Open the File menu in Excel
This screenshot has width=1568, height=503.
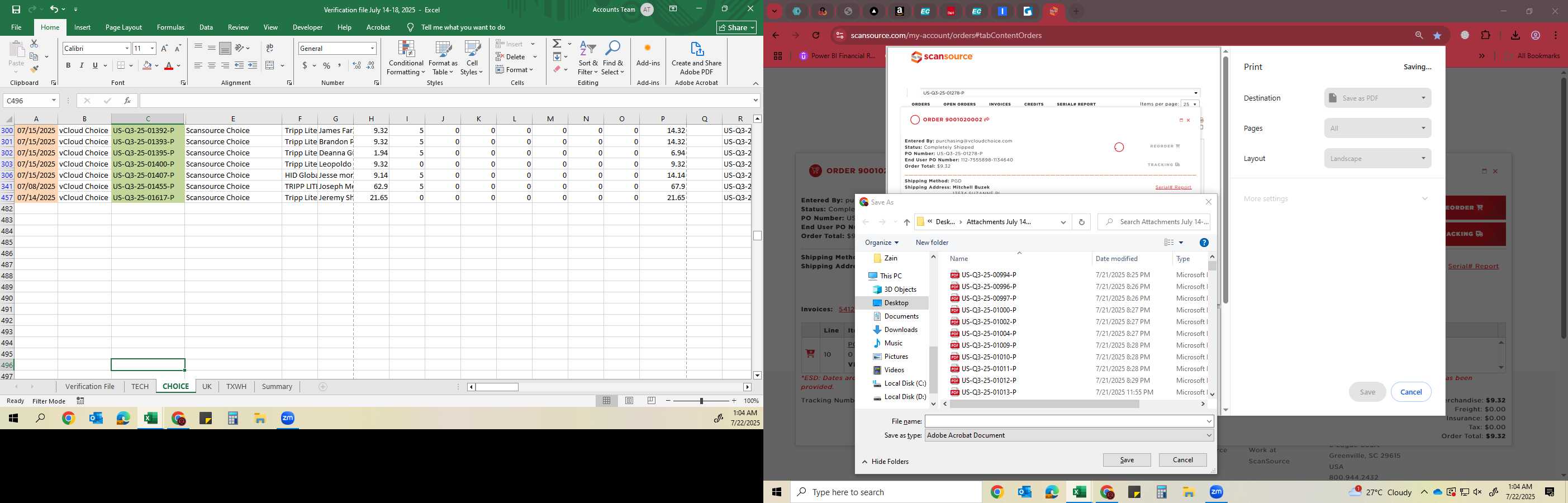[x=16, y=27]
